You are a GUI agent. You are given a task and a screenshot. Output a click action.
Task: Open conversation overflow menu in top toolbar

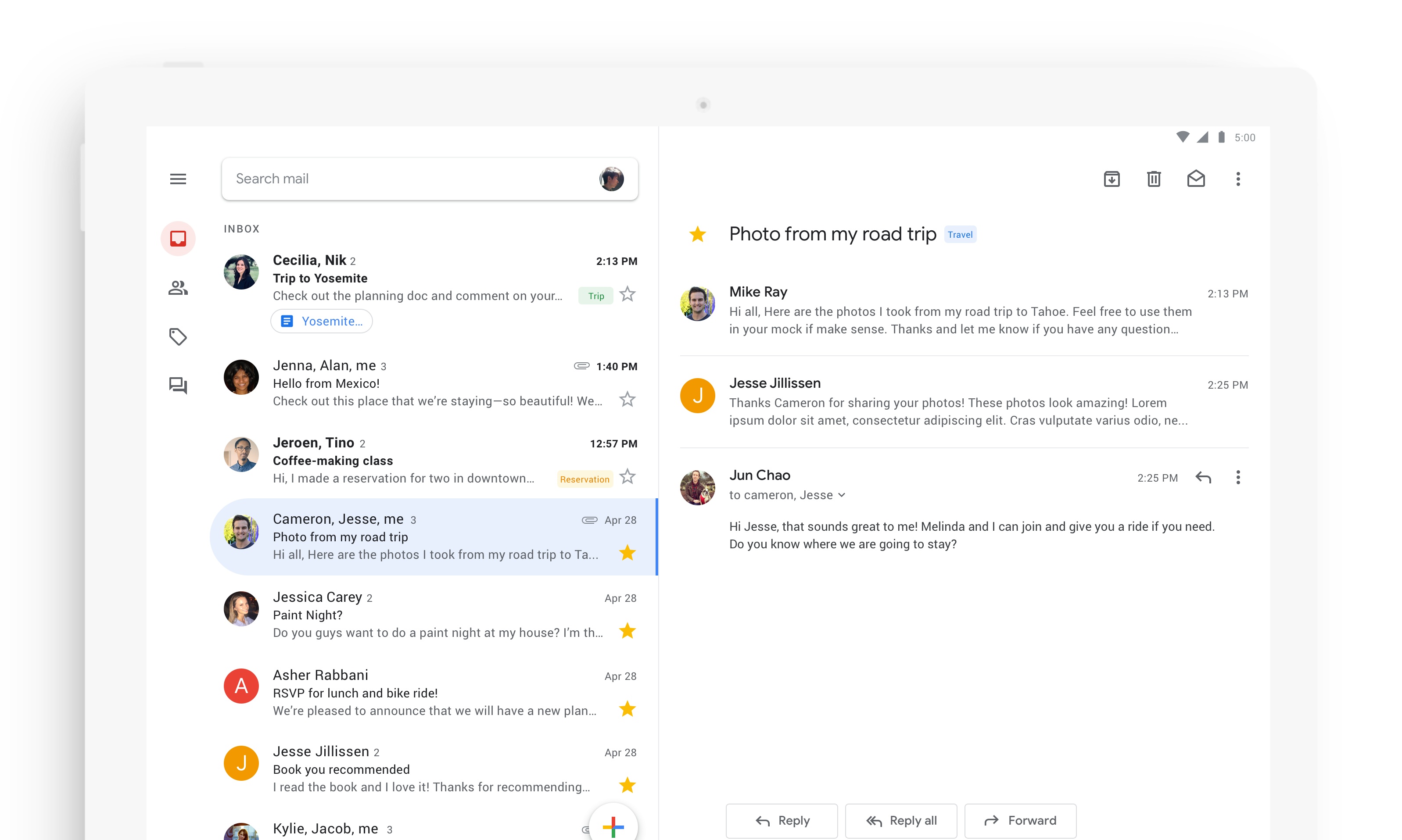1238,179
